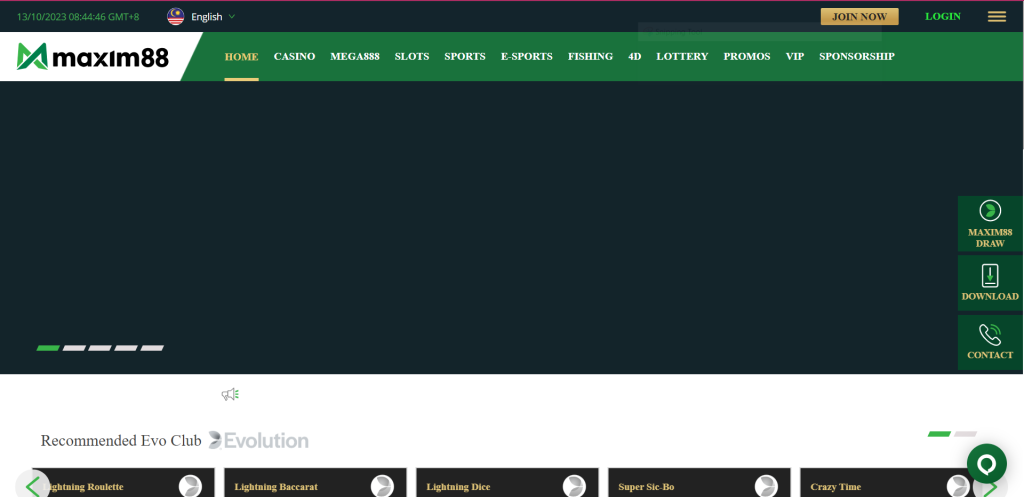Open the Super Sic-Bo game card

click(x=699, y=483)
